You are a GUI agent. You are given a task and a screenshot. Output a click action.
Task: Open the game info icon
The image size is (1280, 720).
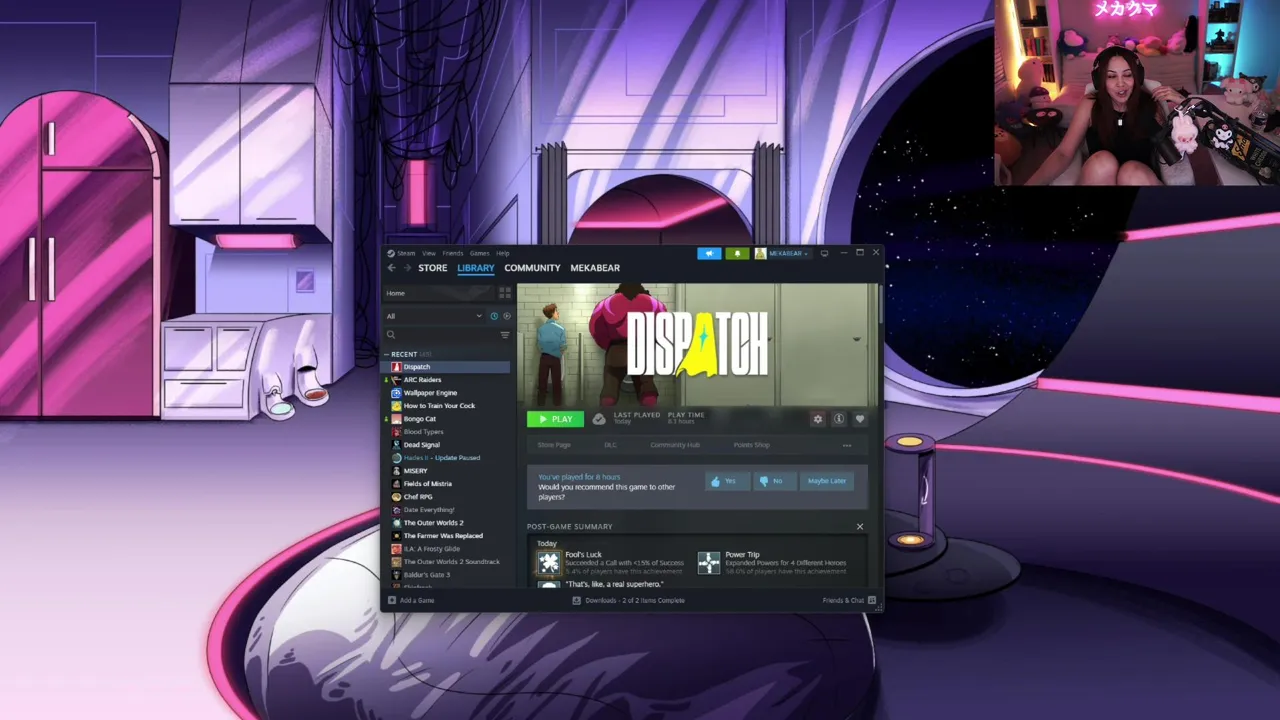coord(839,419)
